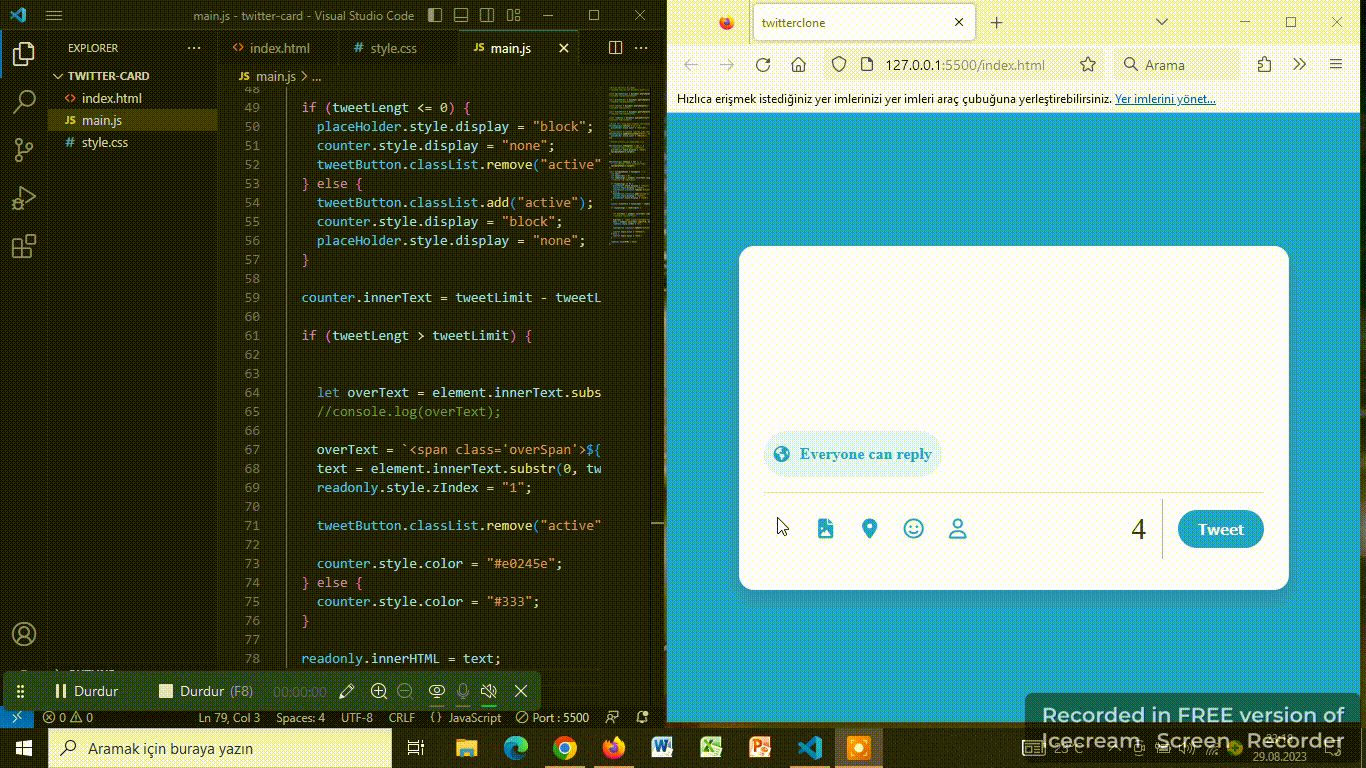Click the emoji smiley icon in tweet card

coord(913,529)
